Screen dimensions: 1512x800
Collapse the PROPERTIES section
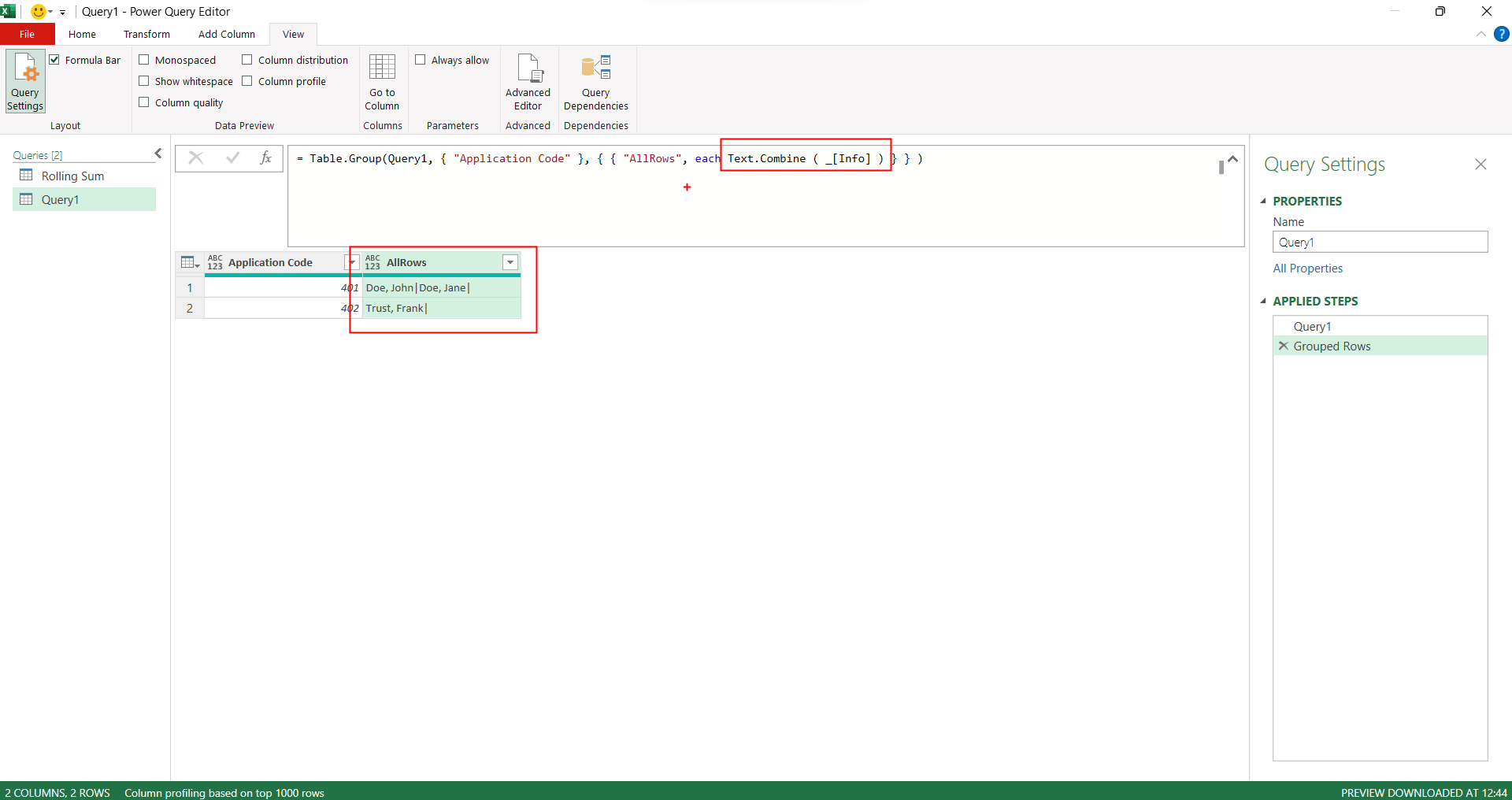(x=1263, y=201)
